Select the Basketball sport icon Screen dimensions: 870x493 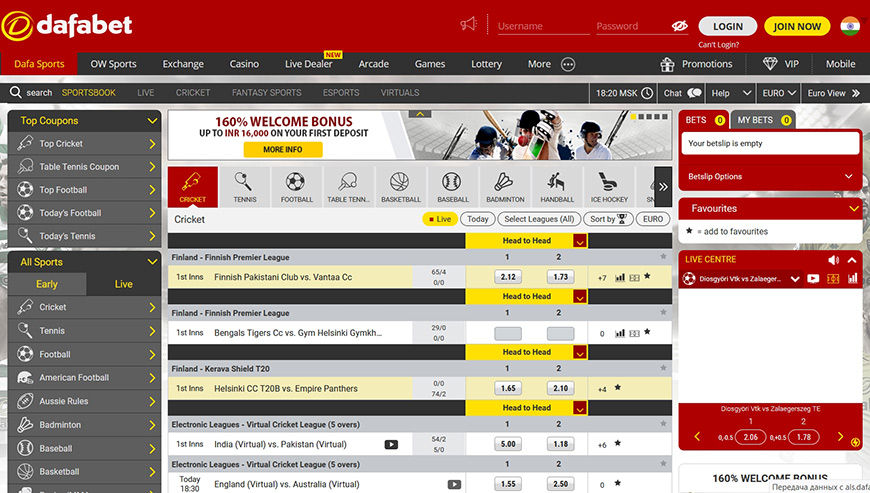click(x=401, y=187)
